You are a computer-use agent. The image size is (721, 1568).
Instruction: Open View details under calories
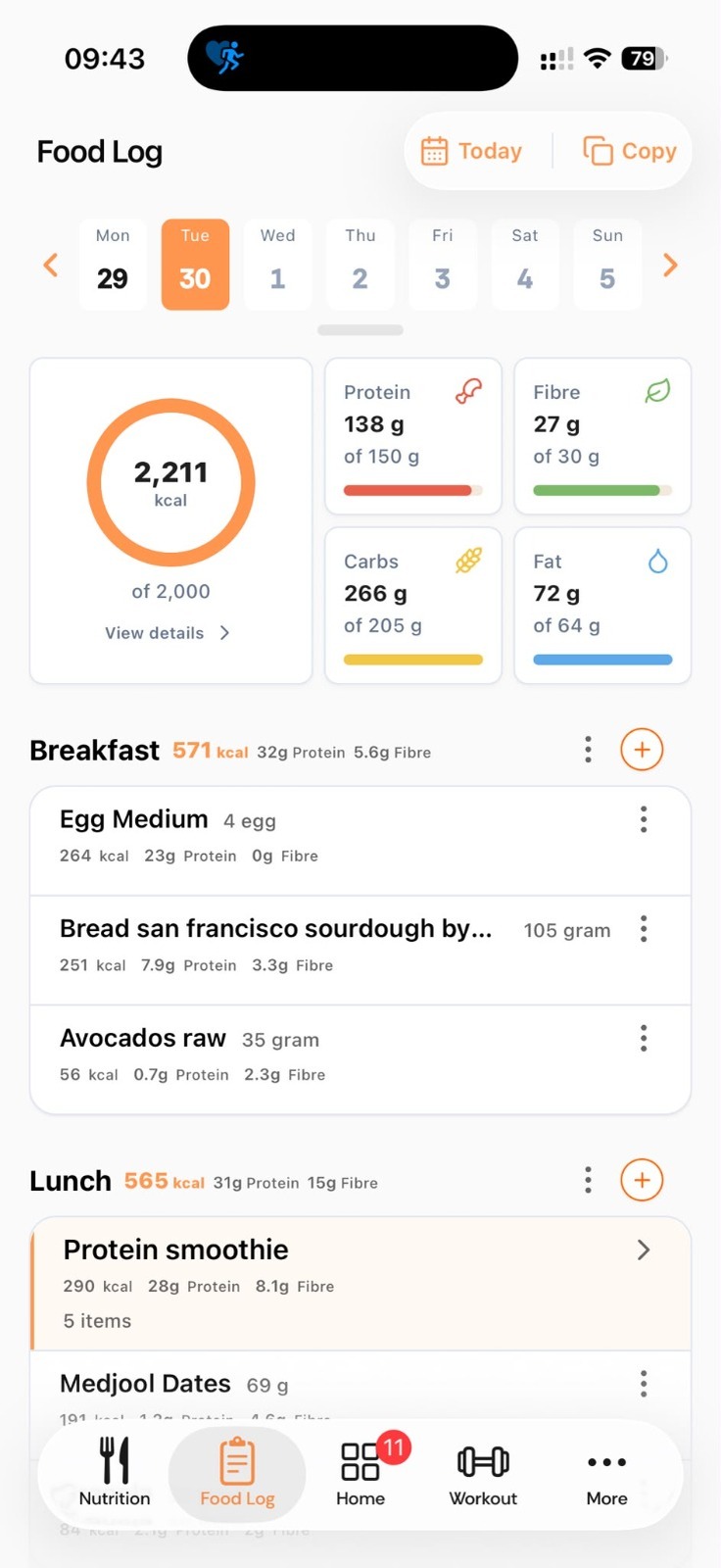(168, 633)
